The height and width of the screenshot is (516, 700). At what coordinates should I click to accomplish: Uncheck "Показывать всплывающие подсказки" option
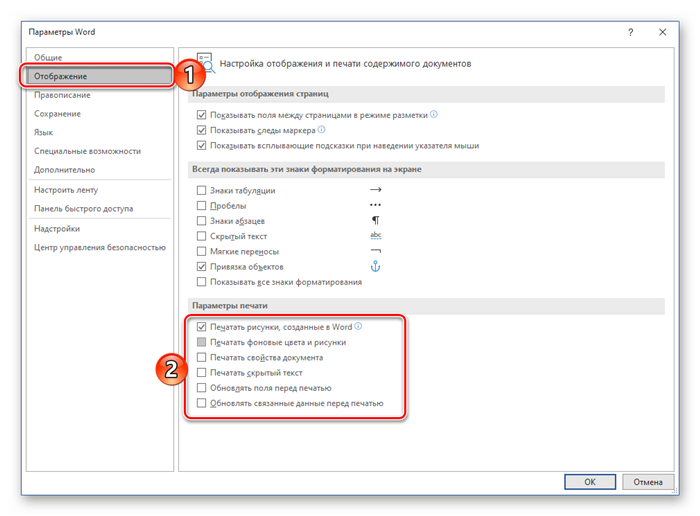(x=202, y=145)
